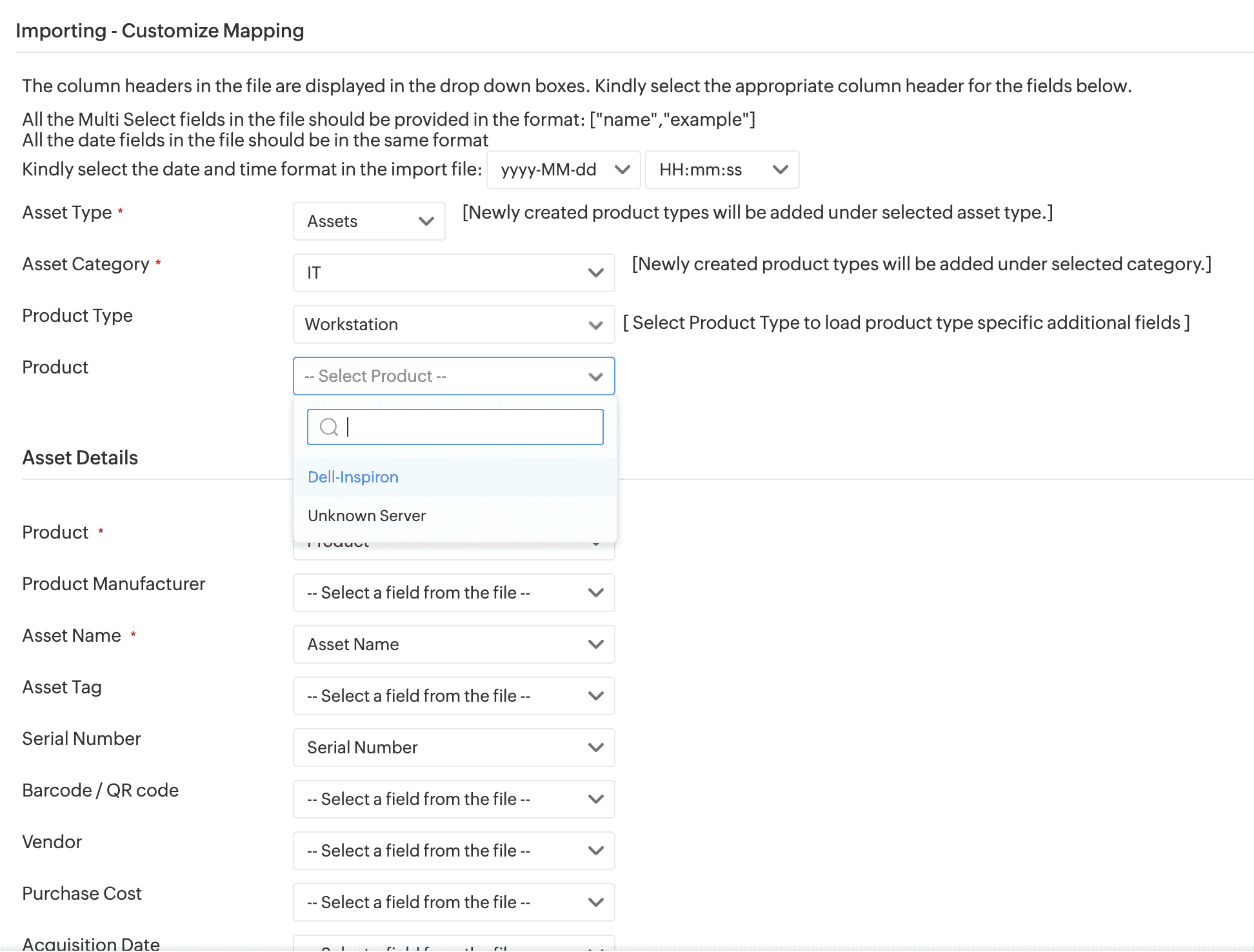
Task: Click the search magnifier icon in product dropdown
Action: 329,427
